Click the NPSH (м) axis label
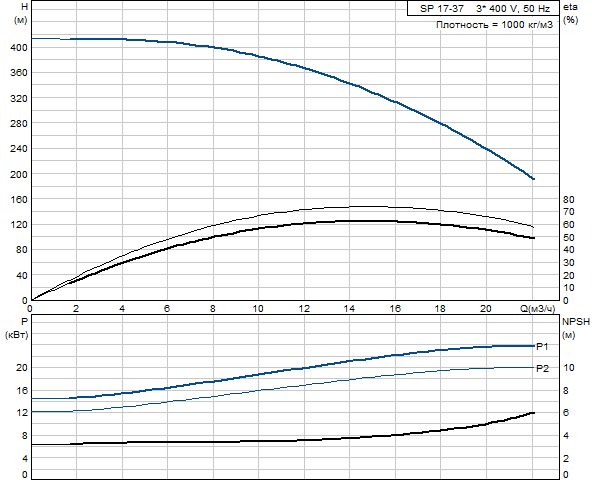The image size is (592, 480). [x=575, y=328]
